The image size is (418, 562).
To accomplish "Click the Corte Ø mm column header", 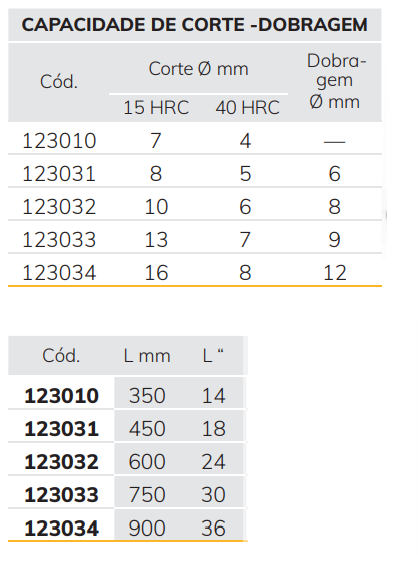I will (198, 68).
